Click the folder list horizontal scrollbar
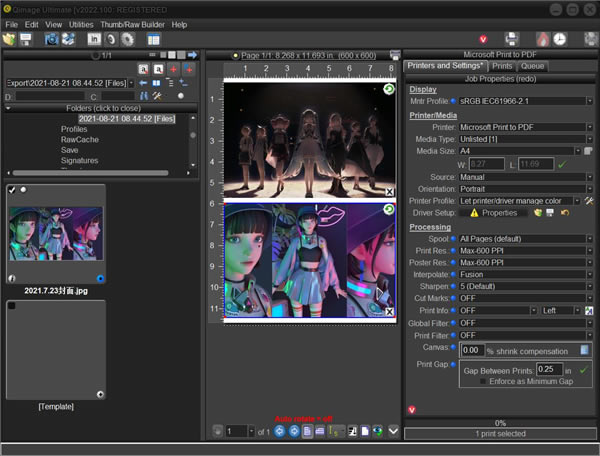 tap(91, 173)
